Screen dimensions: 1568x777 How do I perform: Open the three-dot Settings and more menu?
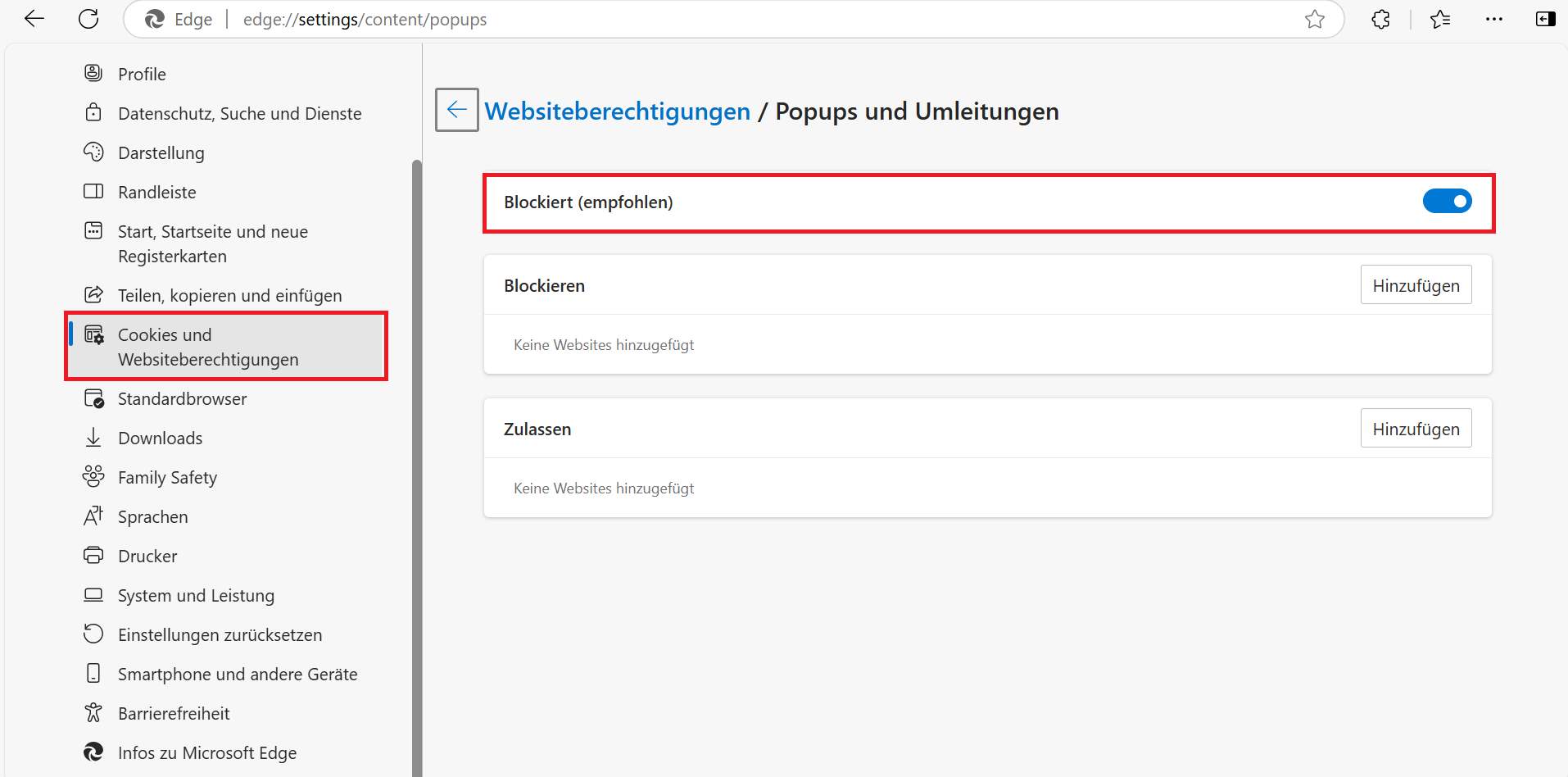coord(1494,19)
